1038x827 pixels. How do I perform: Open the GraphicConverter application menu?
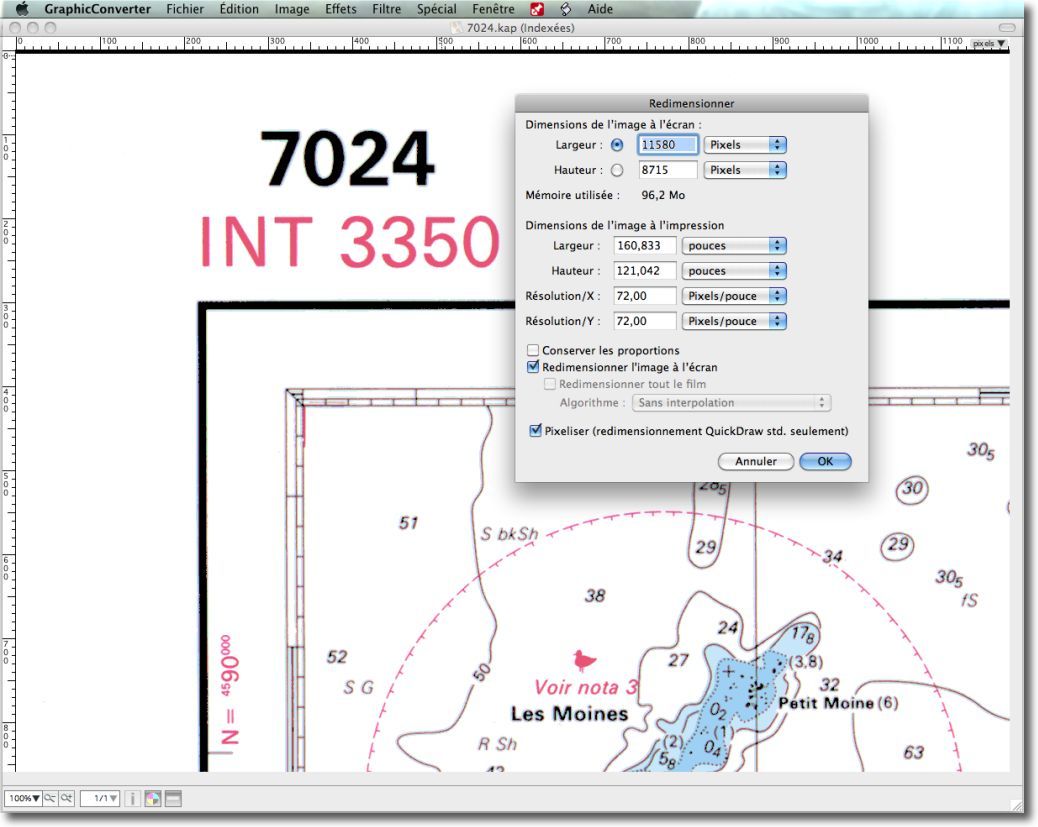pyautogui.click(x=97, y=9)
